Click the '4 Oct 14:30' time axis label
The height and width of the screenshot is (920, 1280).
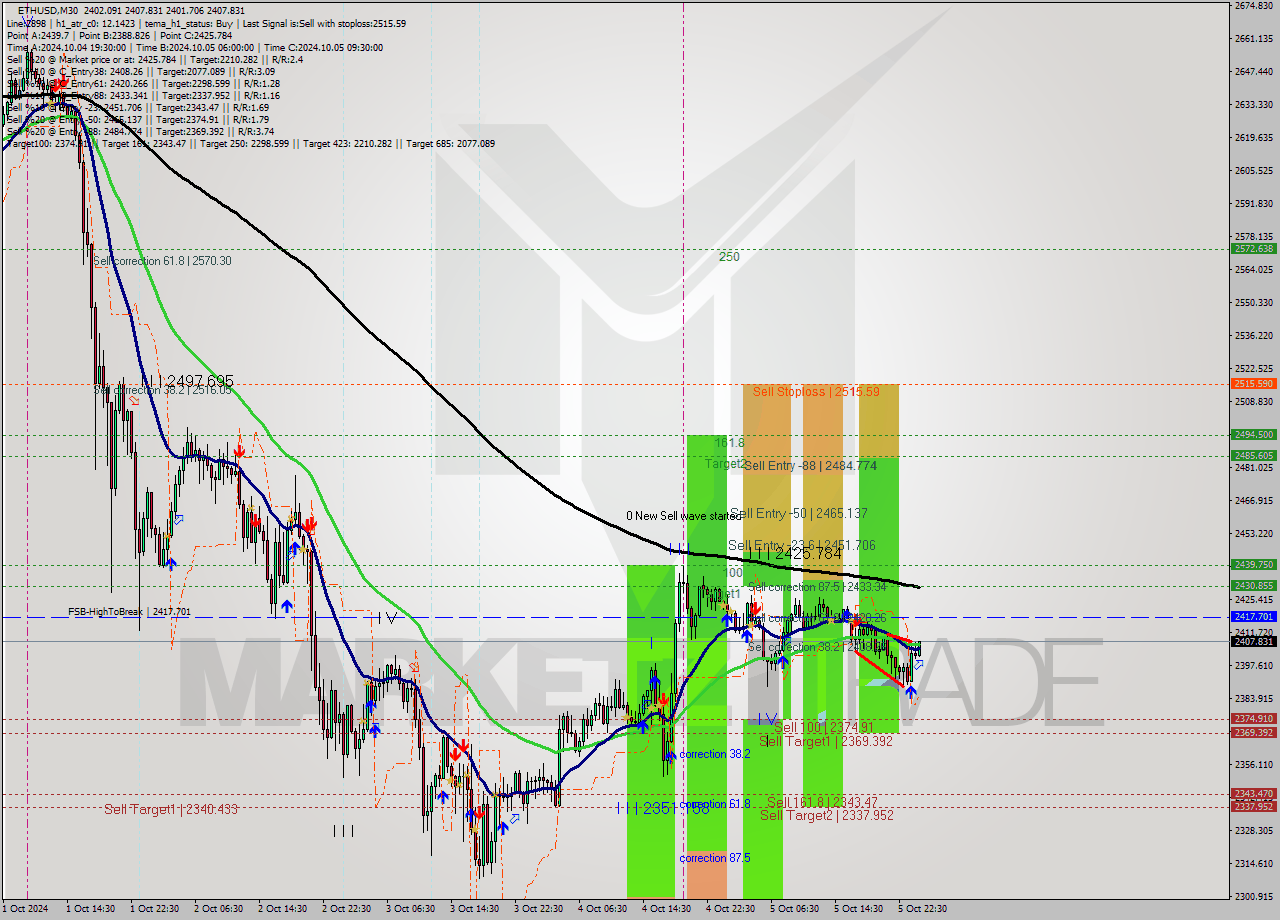(666, 909)
